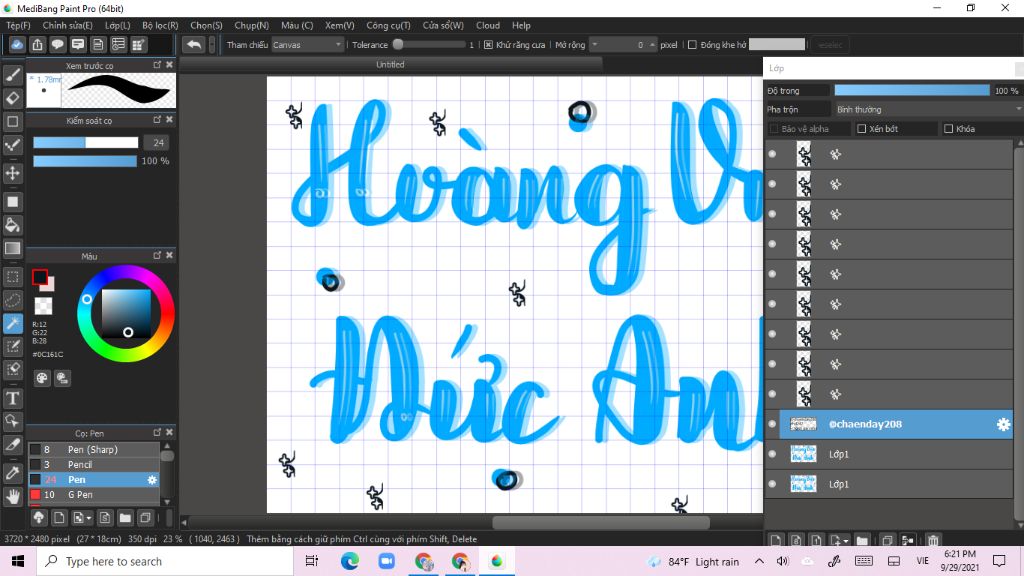Pick the Lasso selection tool
This screenshot has width=1024, height=576.
[12, 300]
